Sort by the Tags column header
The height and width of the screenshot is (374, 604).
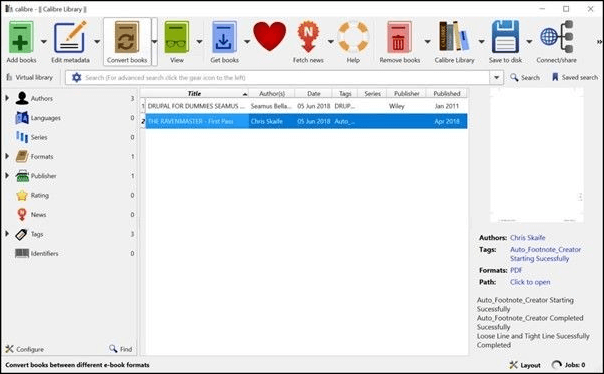(x=345, y=93)
